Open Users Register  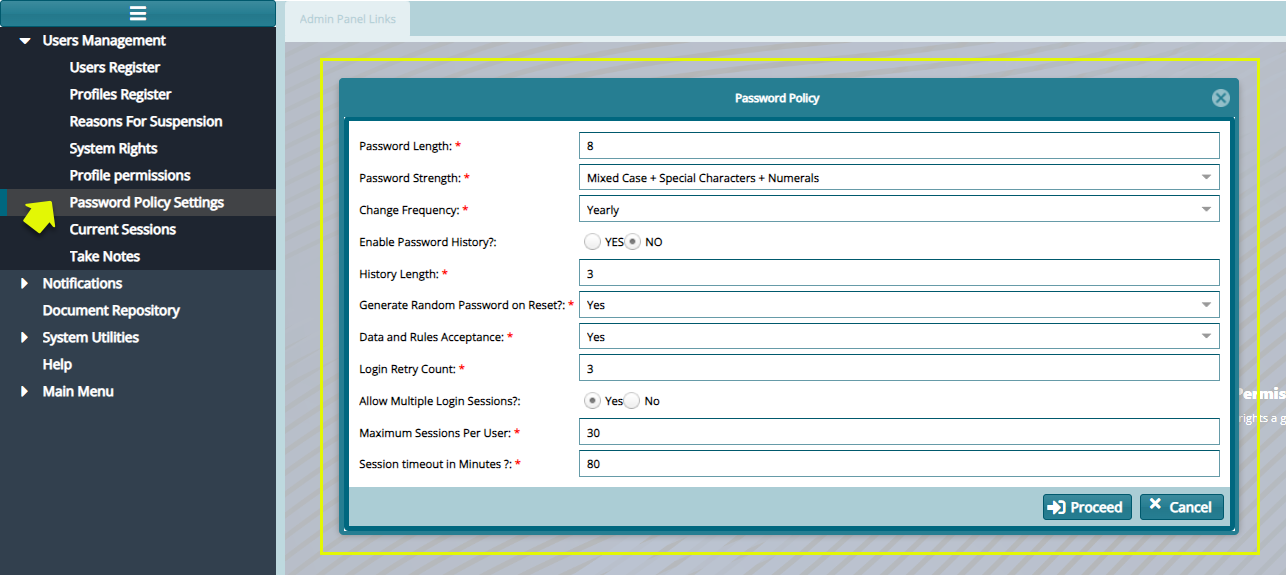(115, 68)
